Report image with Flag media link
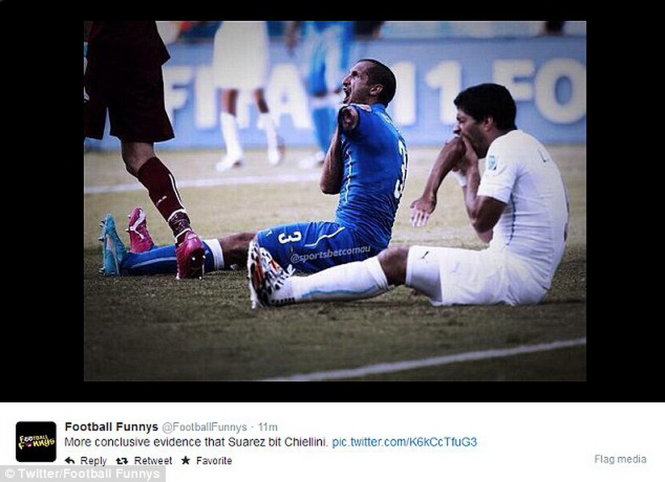665x482 pixels. click(x=620, y=459)
